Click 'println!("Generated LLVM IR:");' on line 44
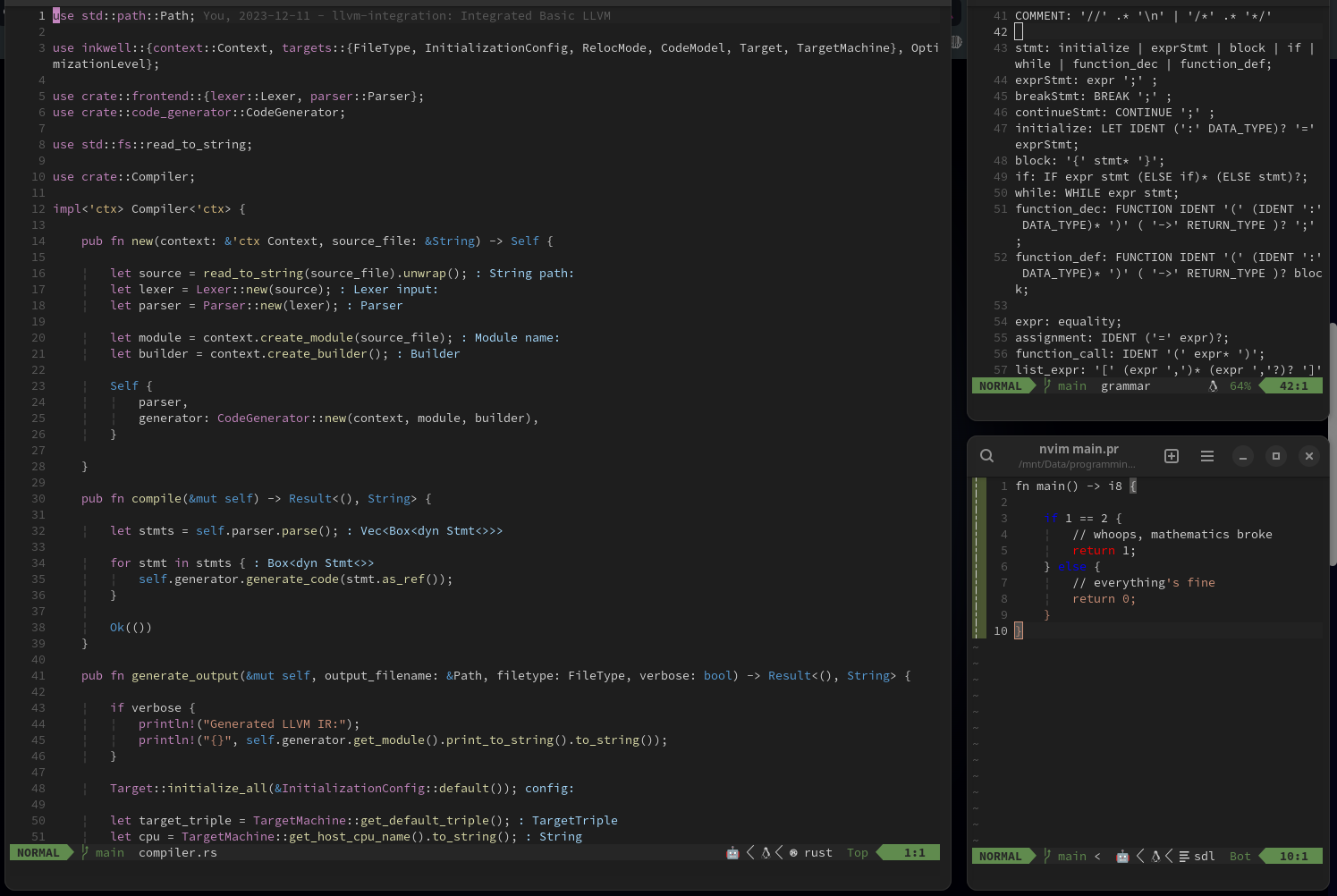1337x896 pixels. coord(249,724)
